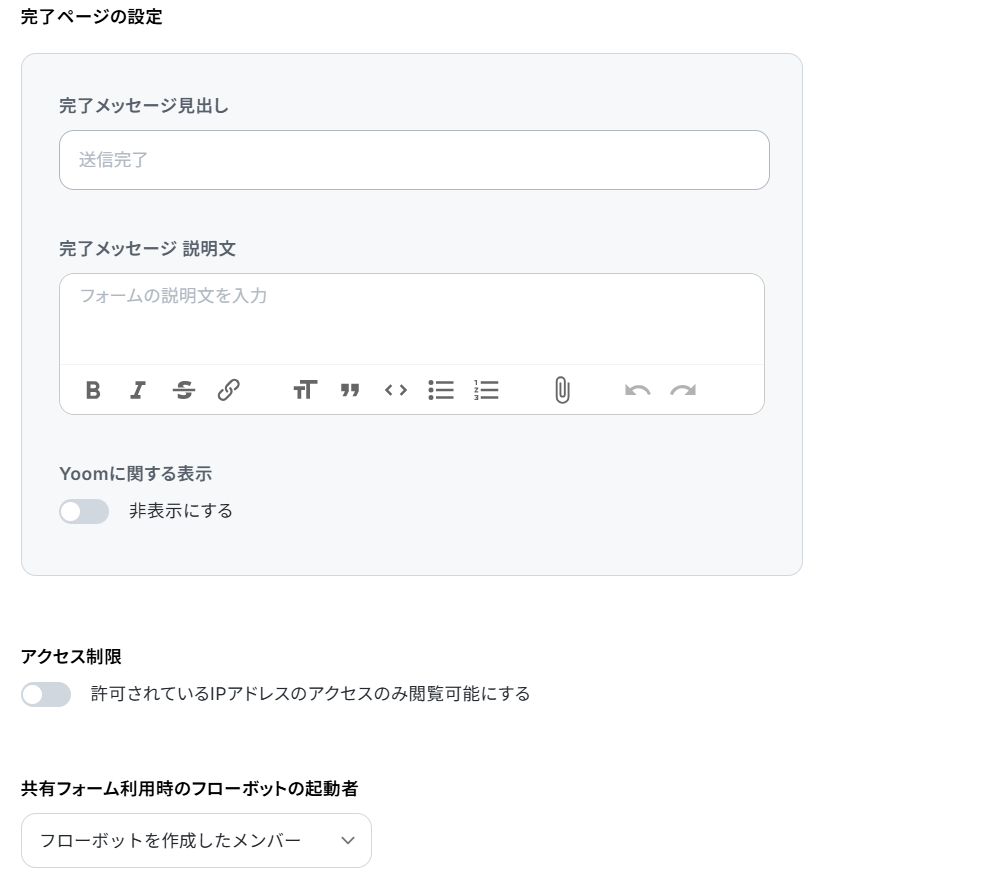Screen dimensions: 1007x884
Task: Click the 非表示にする label text
Action: pyautogui.click(x=181, y=511)
